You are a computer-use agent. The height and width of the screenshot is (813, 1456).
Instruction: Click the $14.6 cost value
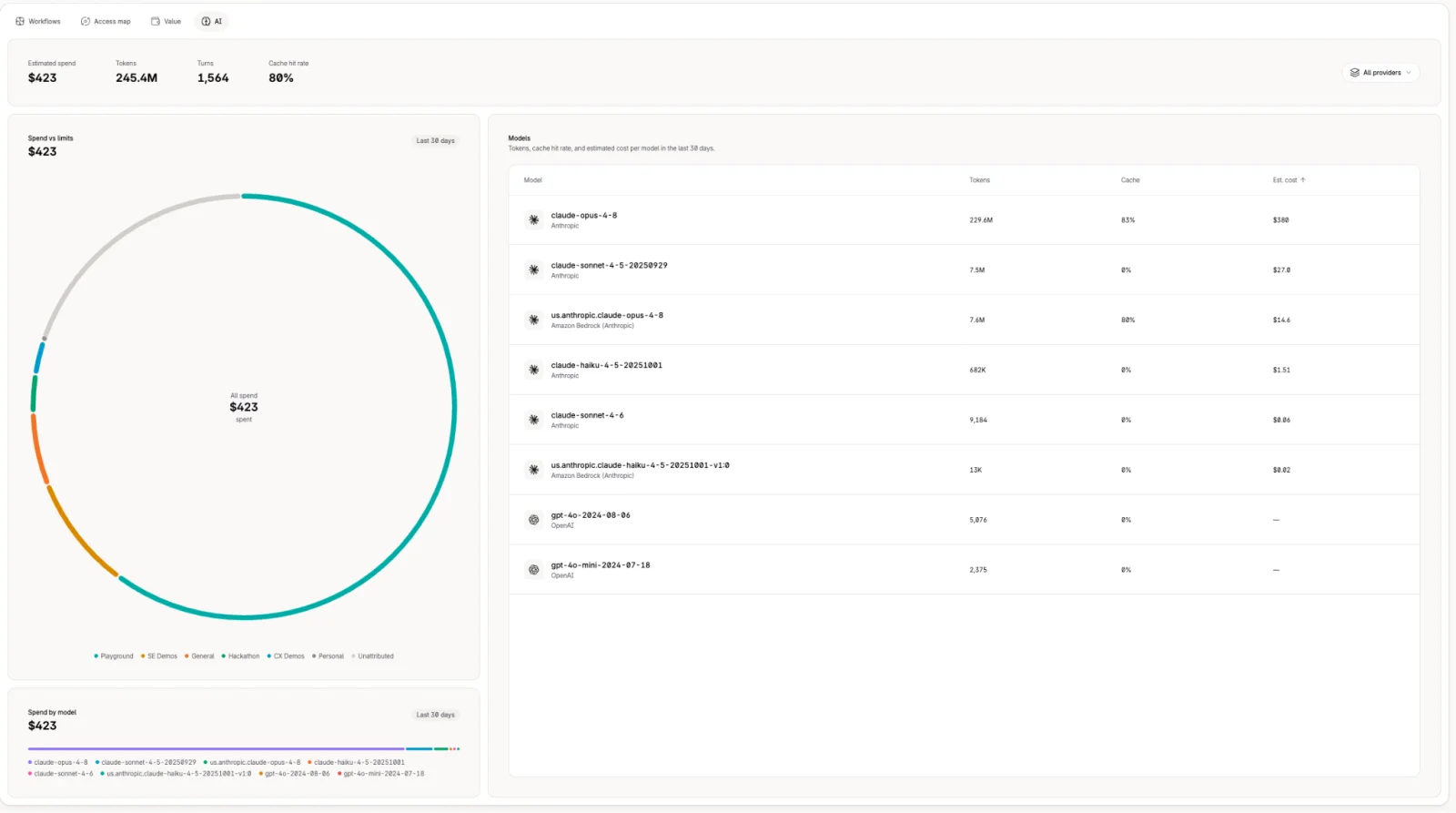point(1281,320)
